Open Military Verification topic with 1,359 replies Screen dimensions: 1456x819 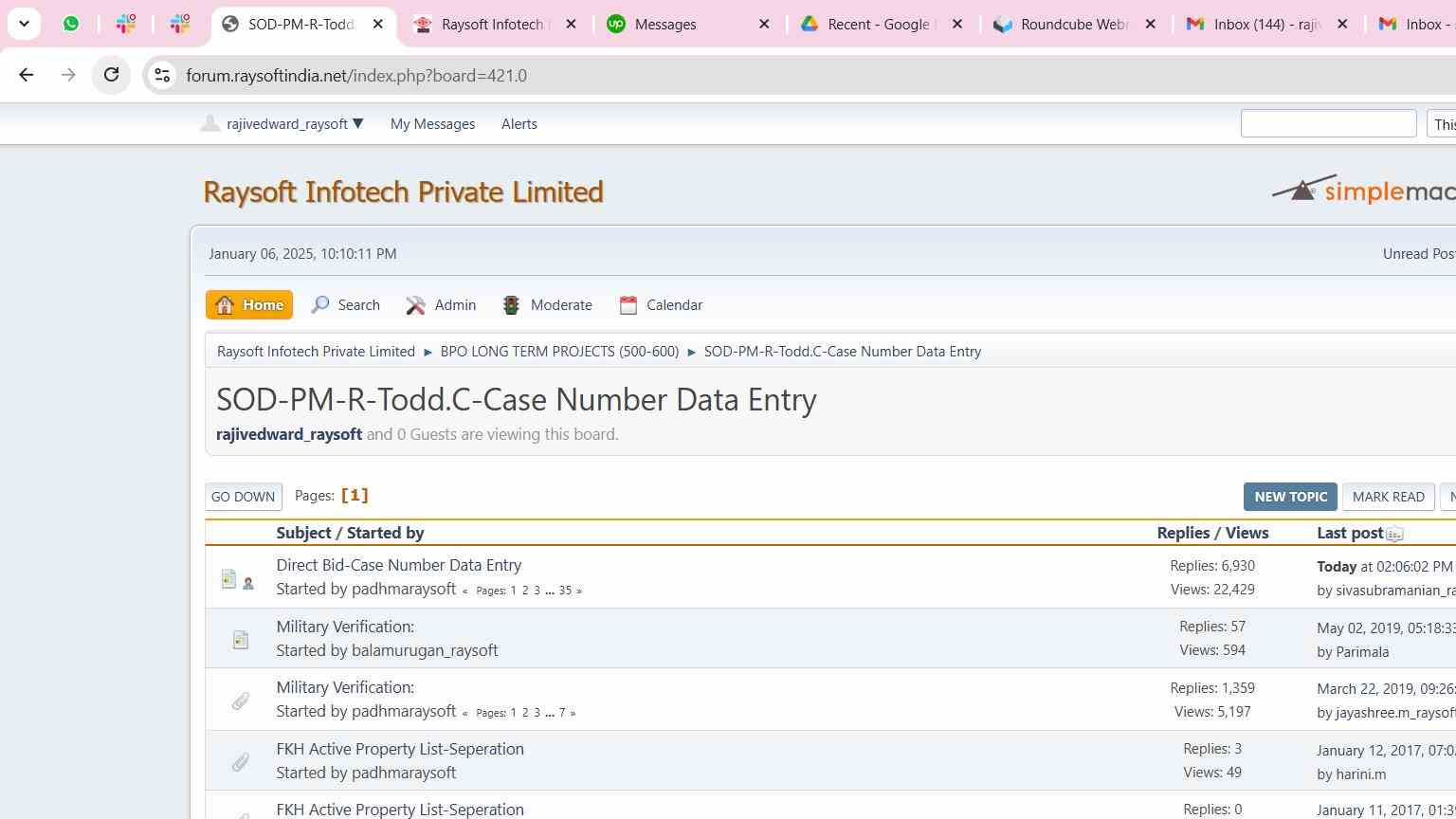click(x=345, y=687)
